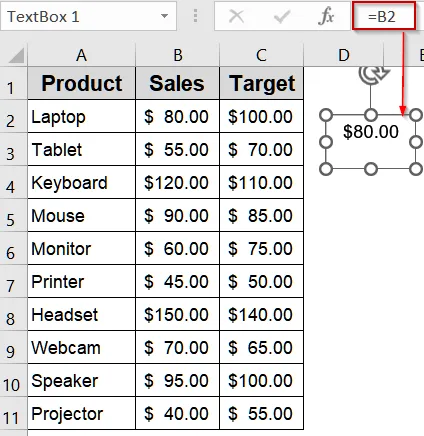This screenshot has width=424, height=436.
Task: Select the Projector cell
Action: click(82, 413)
